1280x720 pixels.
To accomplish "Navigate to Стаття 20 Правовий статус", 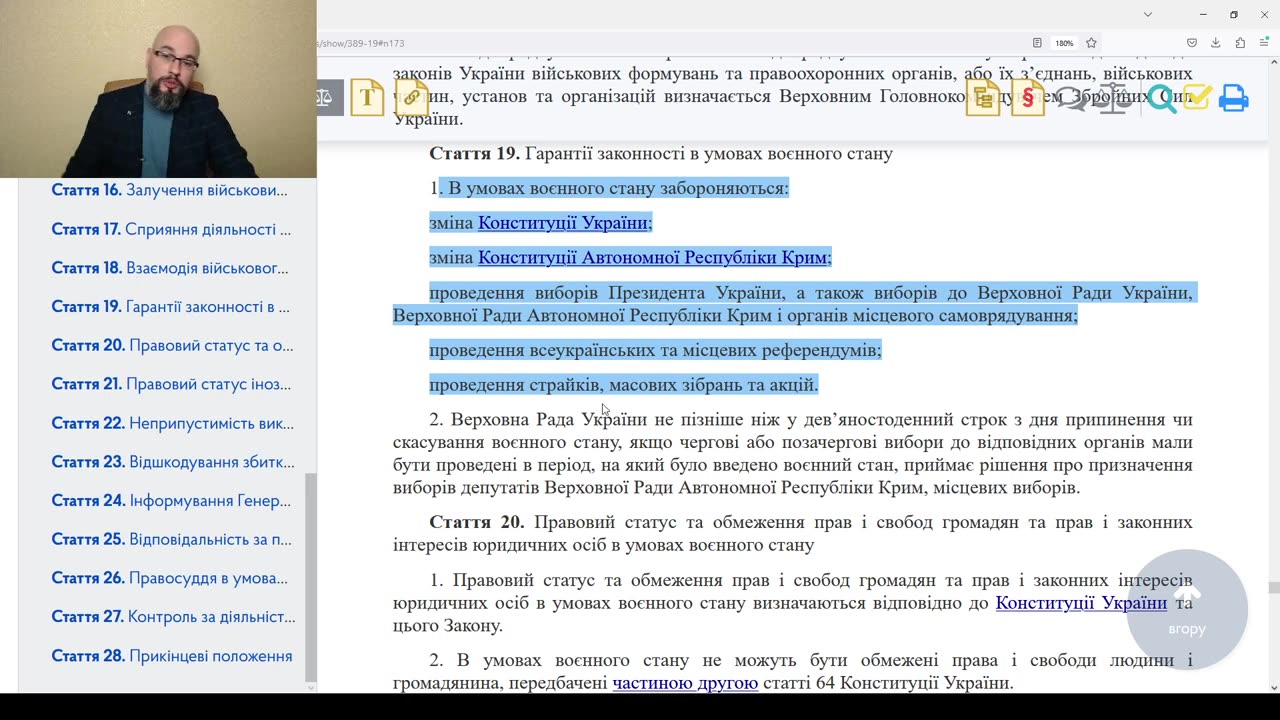I will click(x=172, y=346).
